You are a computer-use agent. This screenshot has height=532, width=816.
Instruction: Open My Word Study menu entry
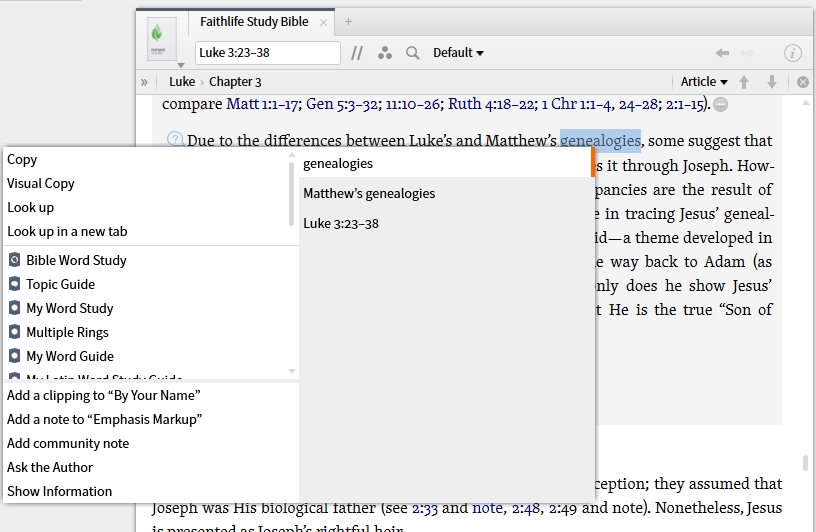tap(70, 308)
